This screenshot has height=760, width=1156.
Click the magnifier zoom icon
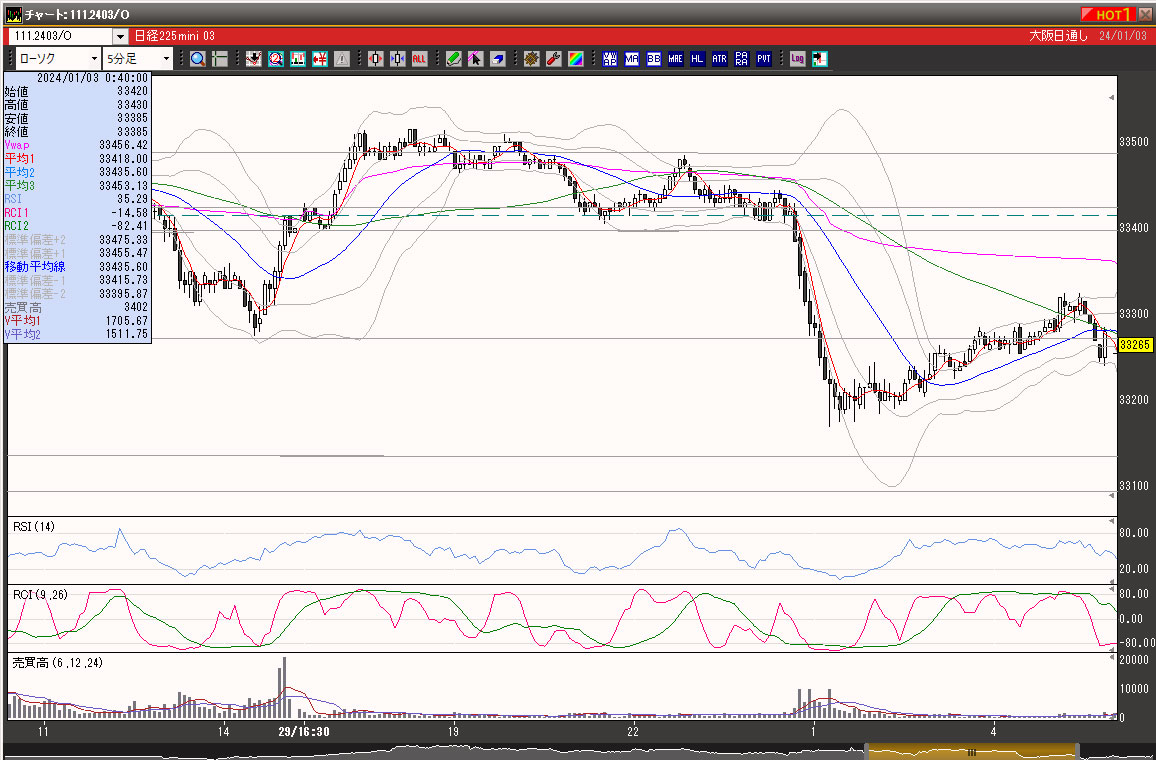[198, 59]
